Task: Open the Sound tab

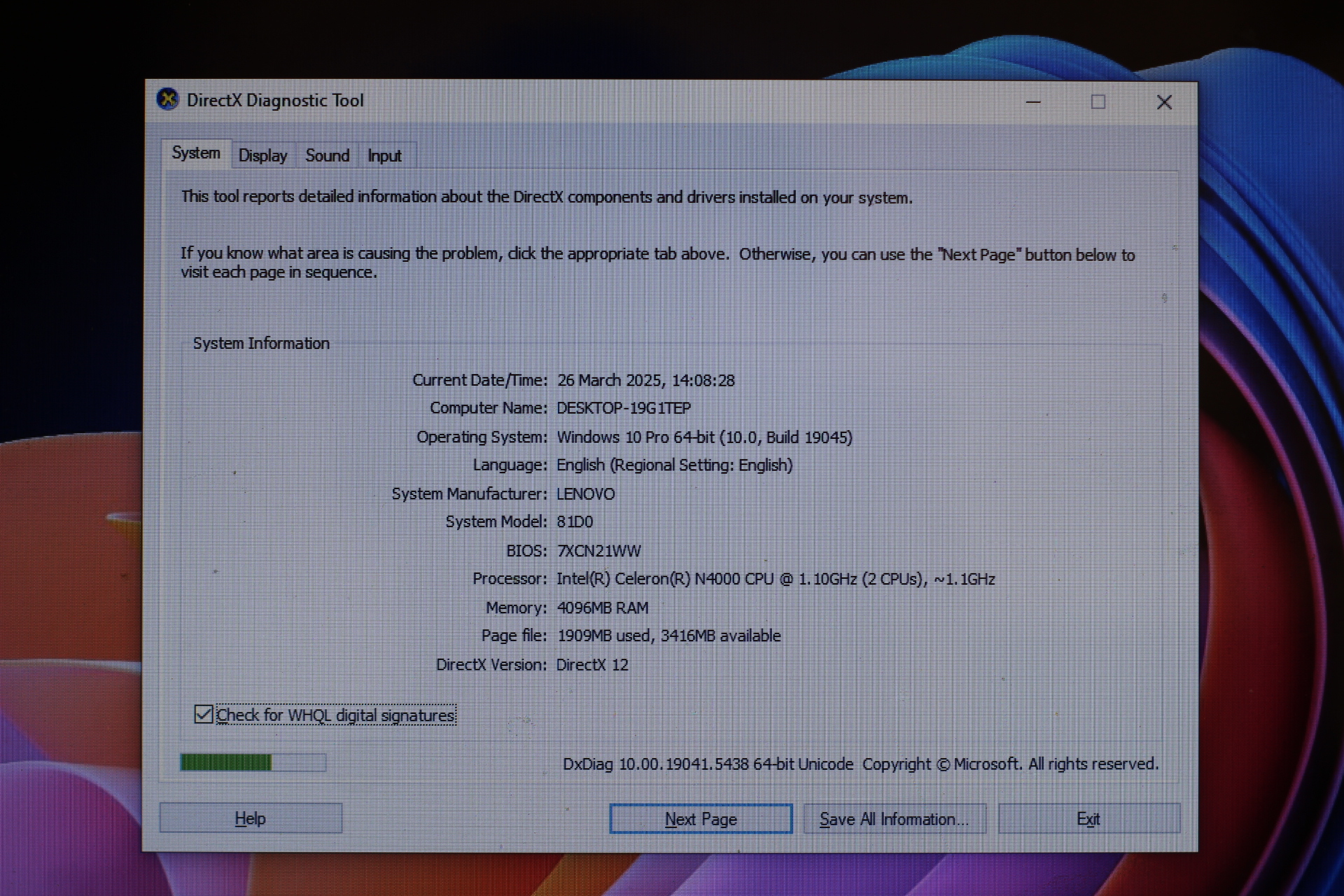Action: (327, 155)
